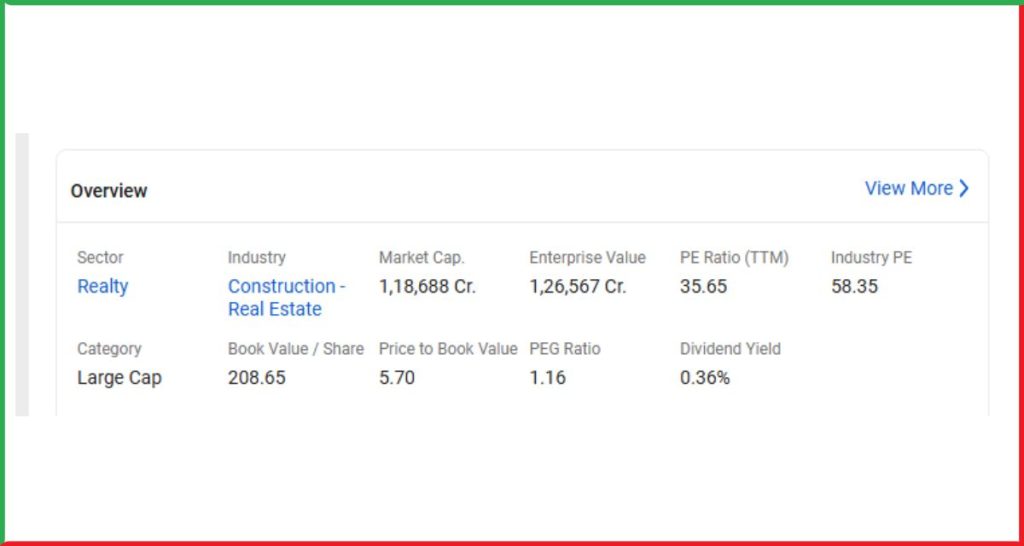Screen dimensions: 1024x546
Task: Select the Market Cap. value 1,18,688 Cr.
Action: 427,287
